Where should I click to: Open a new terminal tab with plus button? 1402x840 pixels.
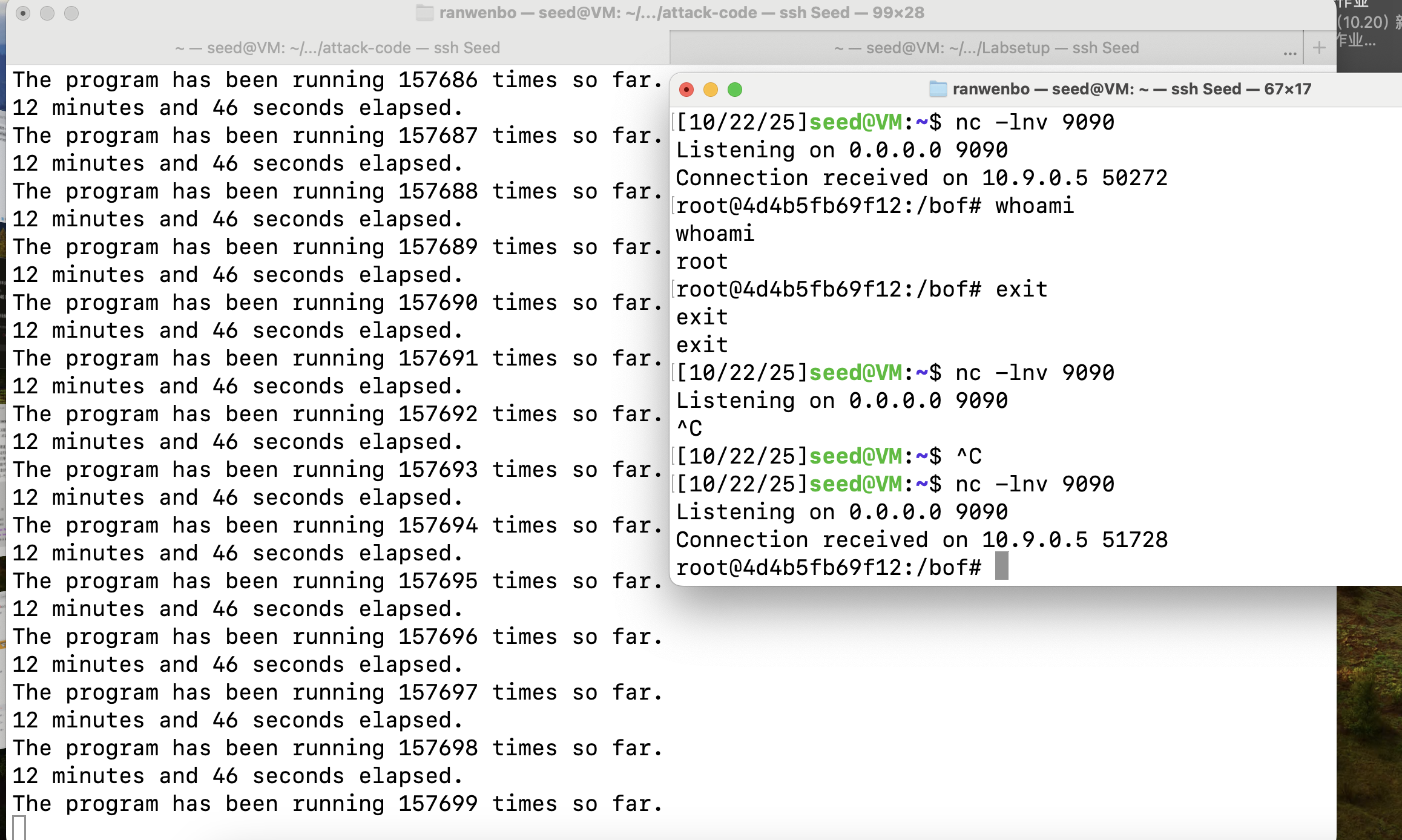pos(1319,48)
